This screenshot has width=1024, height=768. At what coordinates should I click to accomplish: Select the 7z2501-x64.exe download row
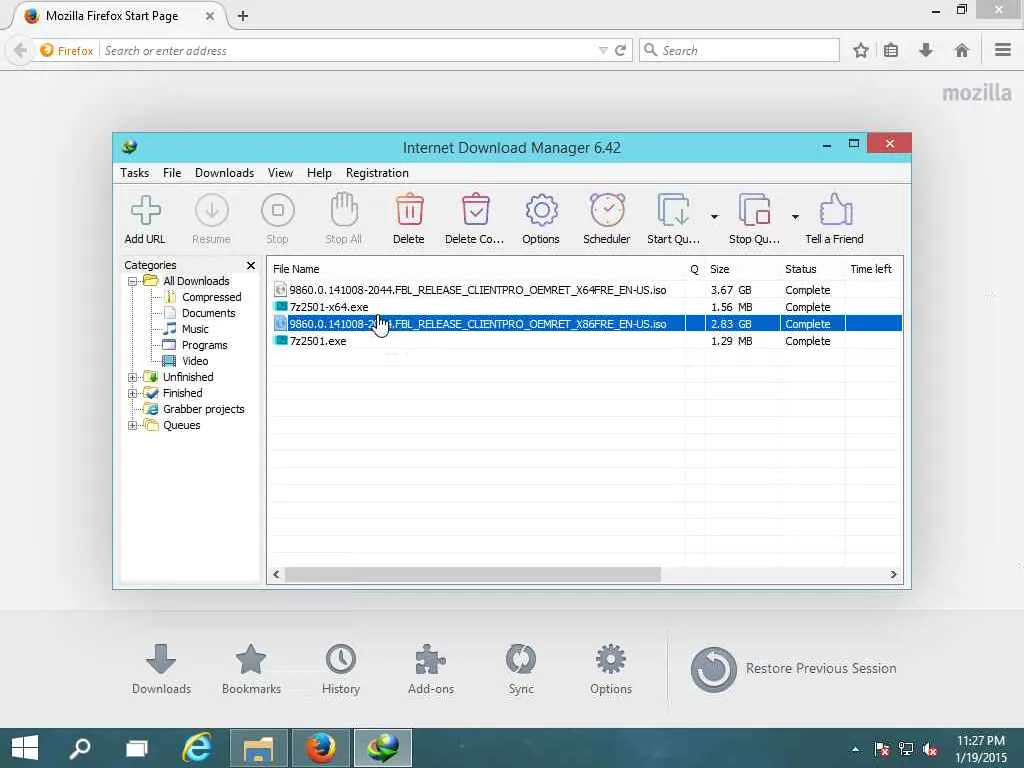(585, 307)
